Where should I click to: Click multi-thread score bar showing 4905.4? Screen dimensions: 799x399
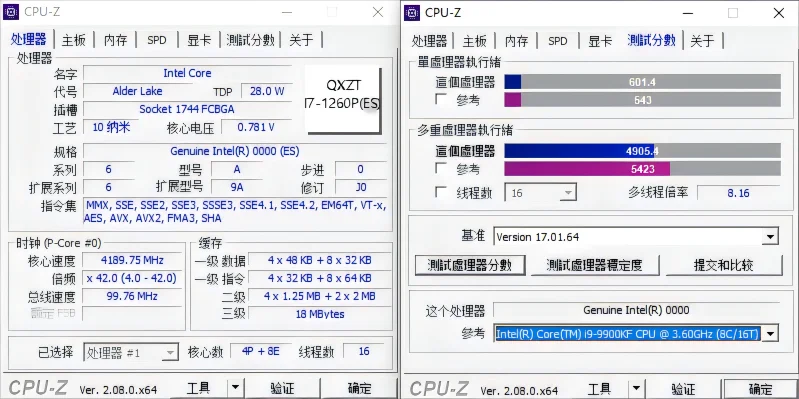[643, 151]
